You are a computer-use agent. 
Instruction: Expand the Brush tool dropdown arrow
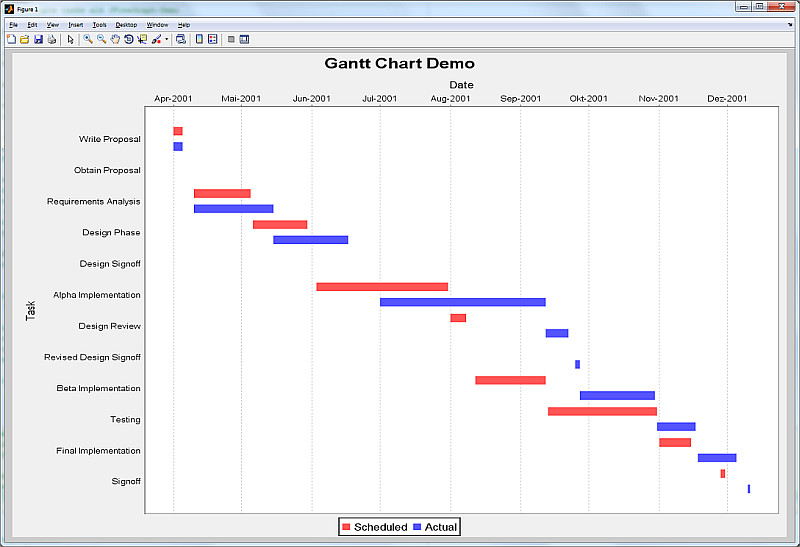166,39
